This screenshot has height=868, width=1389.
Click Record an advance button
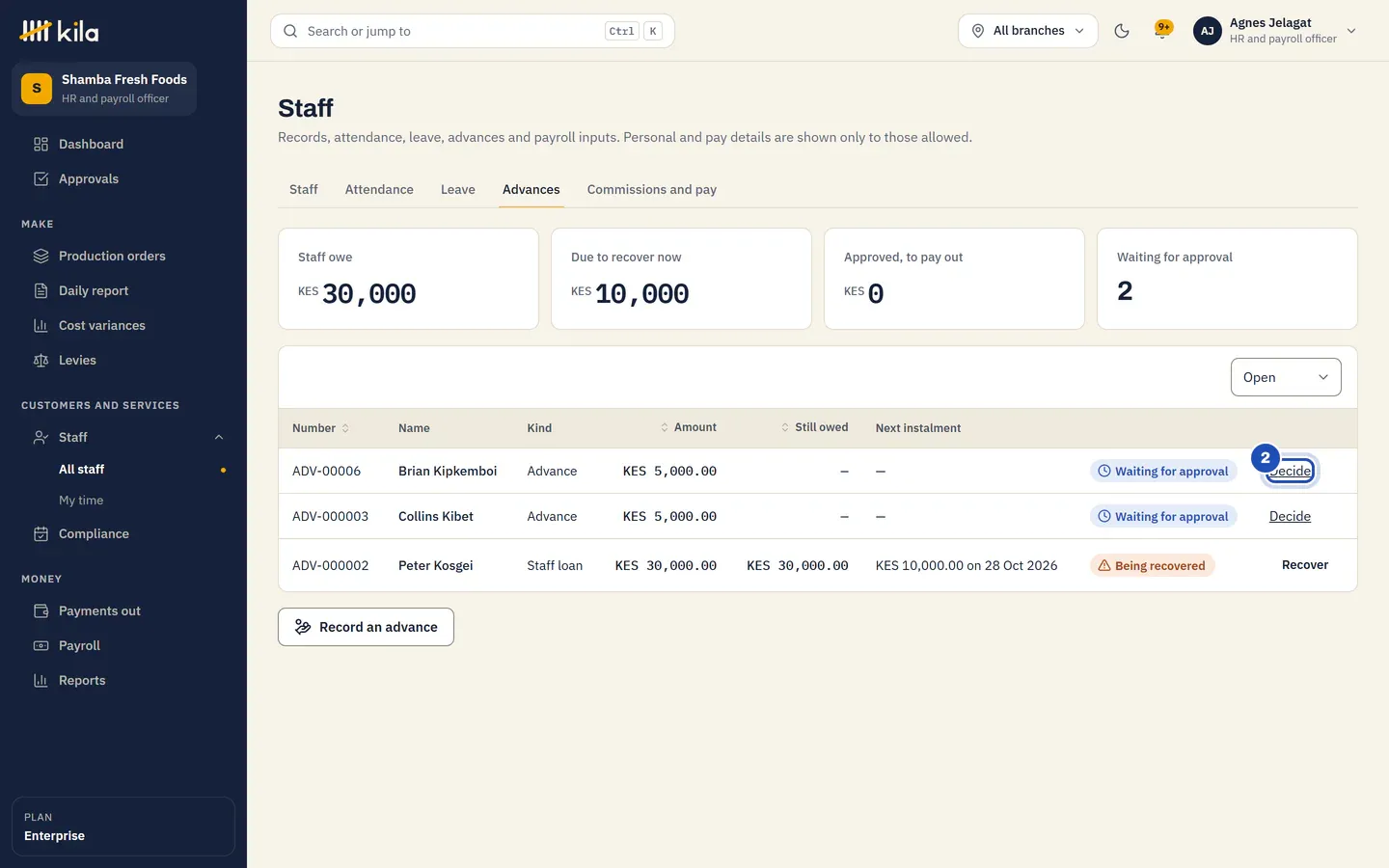pos(366,627)
